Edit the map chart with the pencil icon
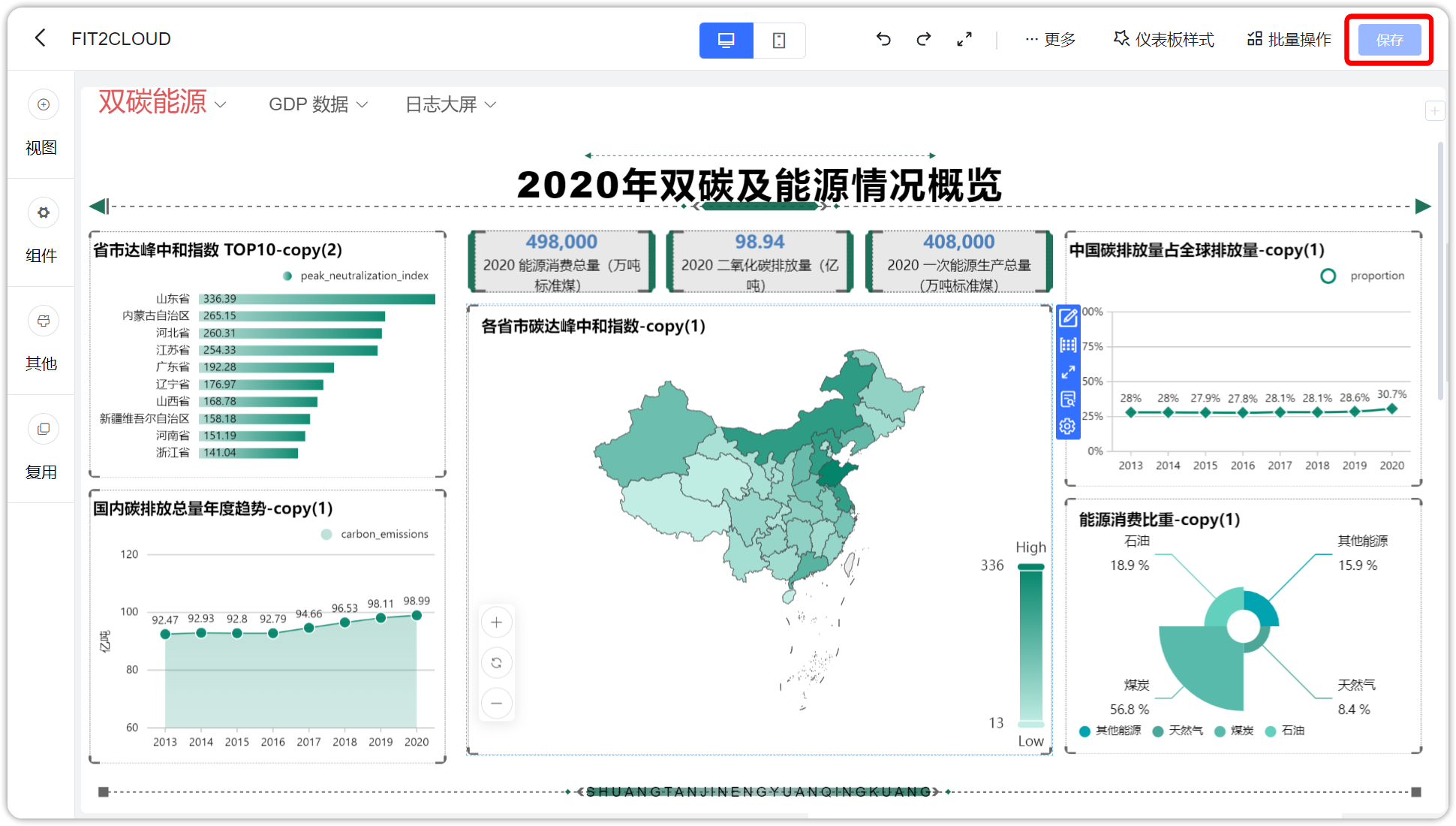 tap(1068, 318)
